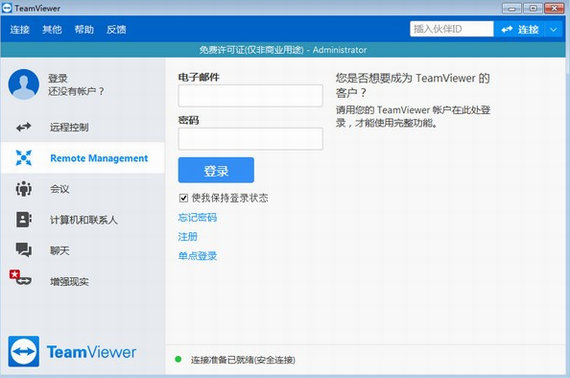Click the TeamViewer title bar icon
570x378 pixels.
pos(7,8)
